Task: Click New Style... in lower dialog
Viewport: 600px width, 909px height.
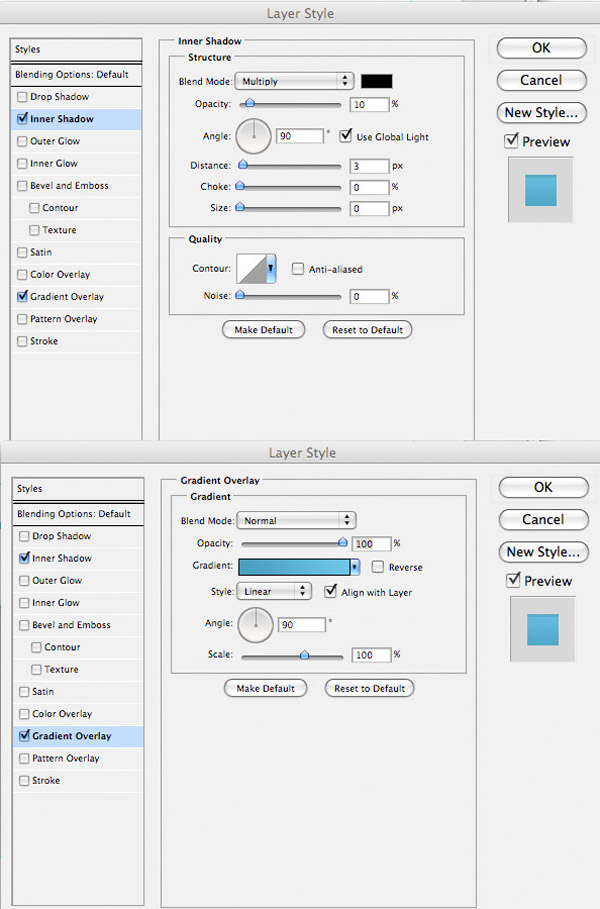Action: pos(543,552)
